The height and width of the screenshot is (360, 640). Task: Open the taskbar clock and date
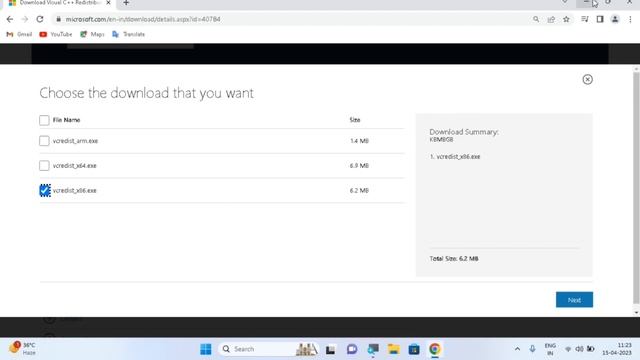[617, 349]
